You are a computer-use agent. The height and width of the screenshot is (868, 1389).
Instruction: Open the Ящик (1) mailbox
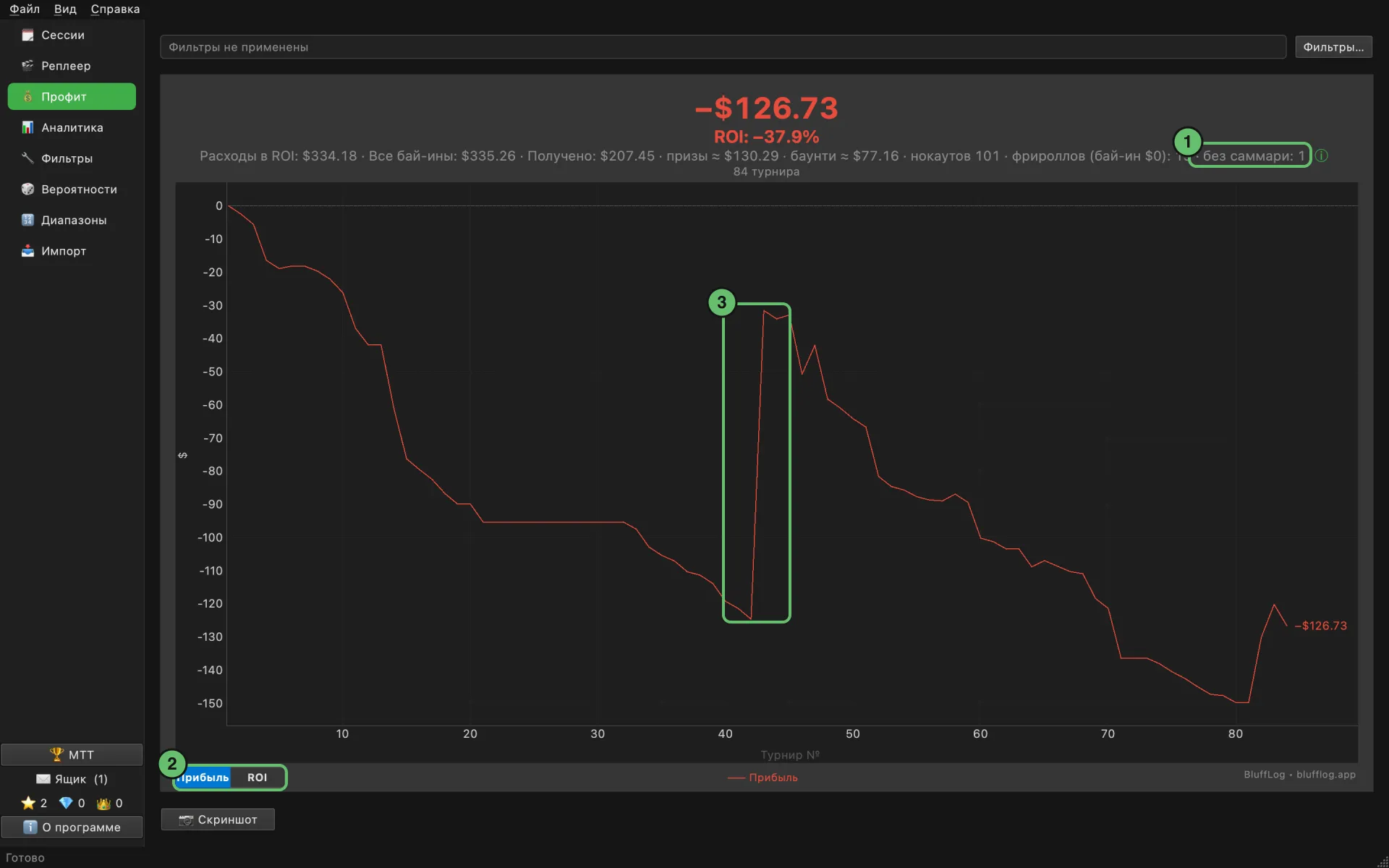click(72, 779)
